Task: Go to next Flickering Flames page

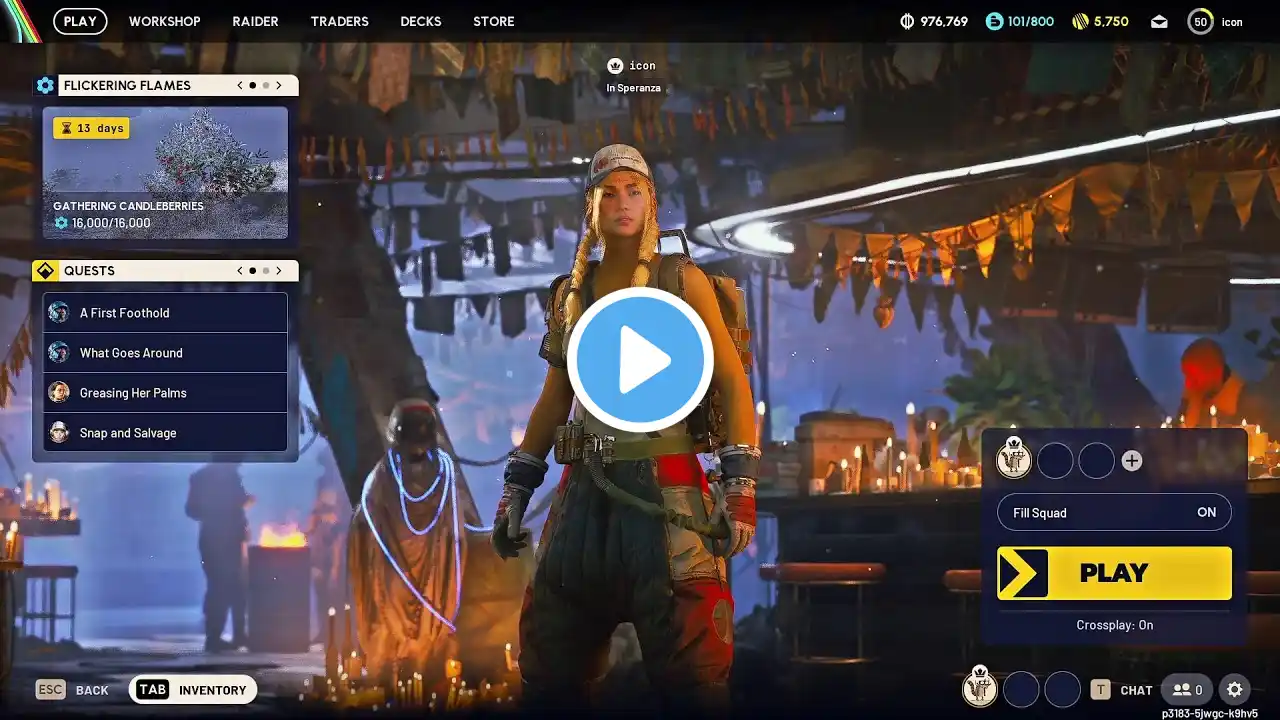Action: [279, 85]
